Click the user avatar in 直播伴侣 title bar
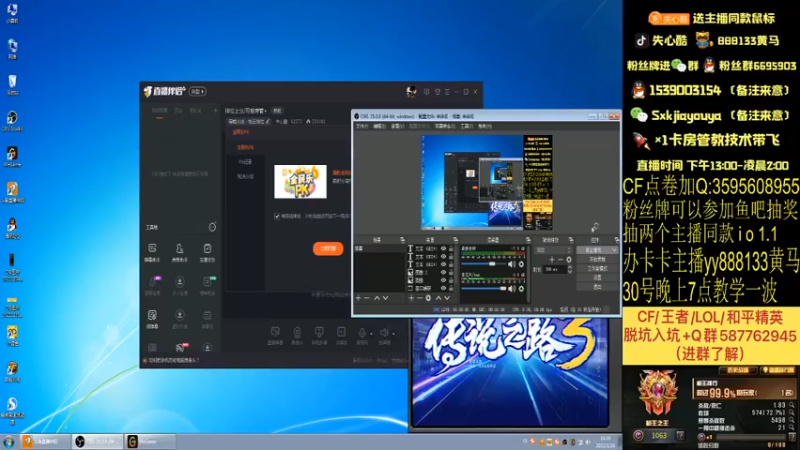Viewport: 800px width, 450px height. [x=411, y=92]
